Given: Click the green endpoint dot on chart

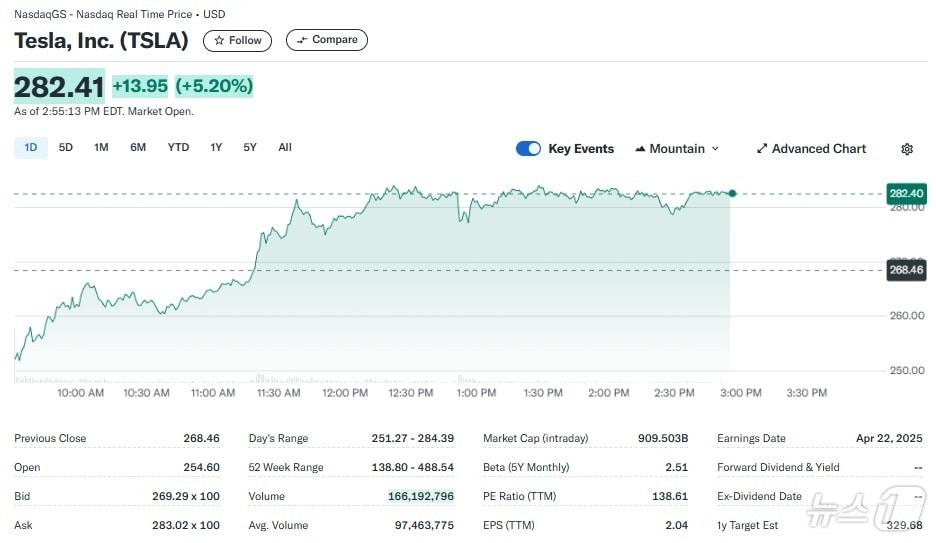Looking at the screenshot, I should pyautogui.click(x=733, y=193).
